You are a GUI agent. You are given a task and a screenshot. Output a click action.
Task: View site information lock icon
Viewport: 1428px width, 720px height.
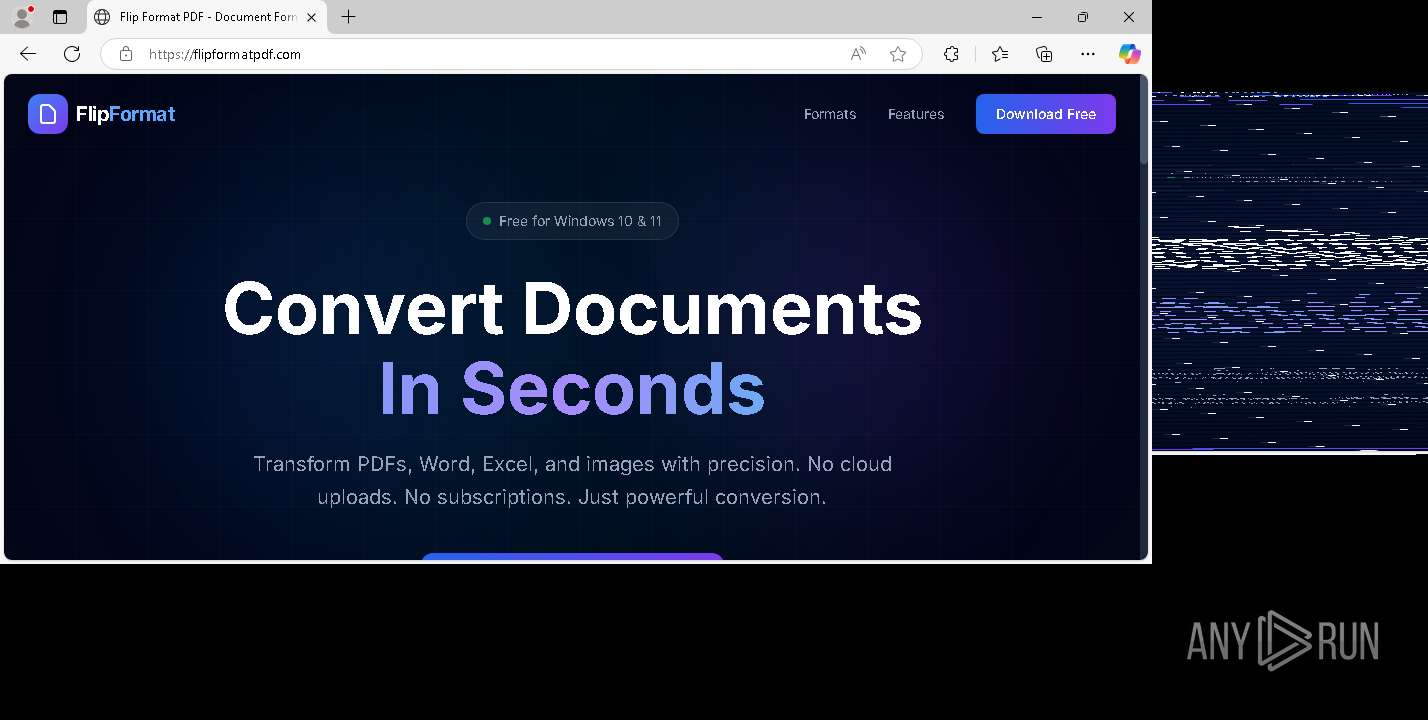126,54
